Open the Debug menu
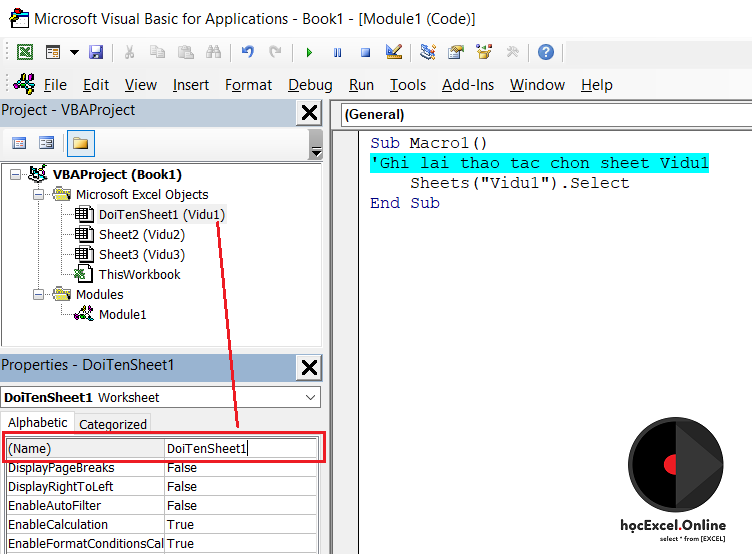The image size is (752, 554). pyautogui.click(x=310, y=85)
